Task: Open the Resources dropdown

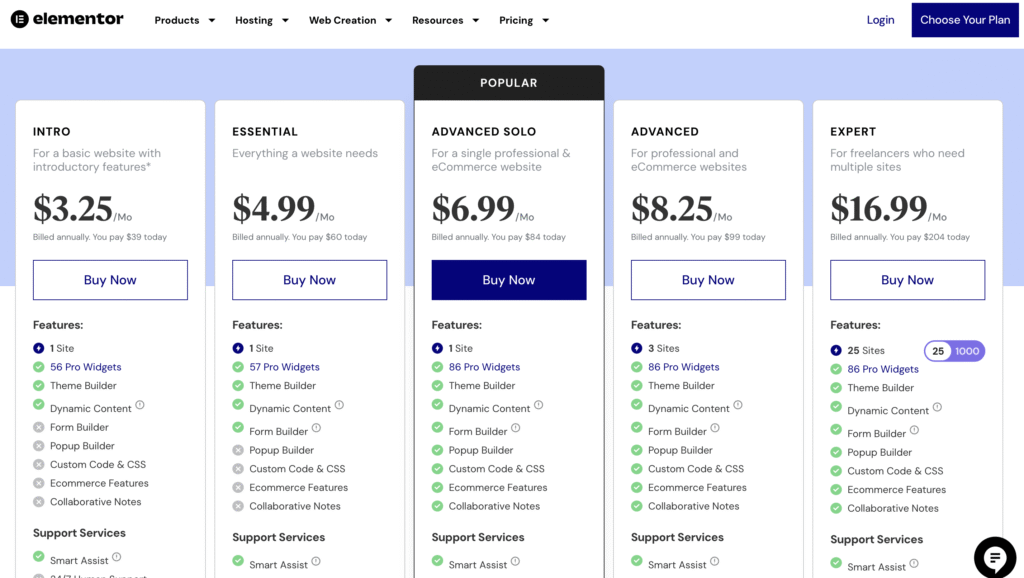Action: coord(444,20)
